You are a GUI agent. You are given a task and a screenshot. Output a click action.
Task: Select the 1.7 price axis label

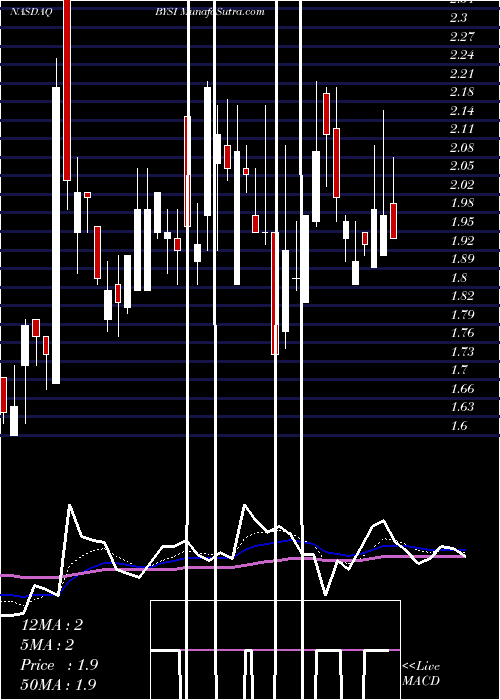coord(459,370)
